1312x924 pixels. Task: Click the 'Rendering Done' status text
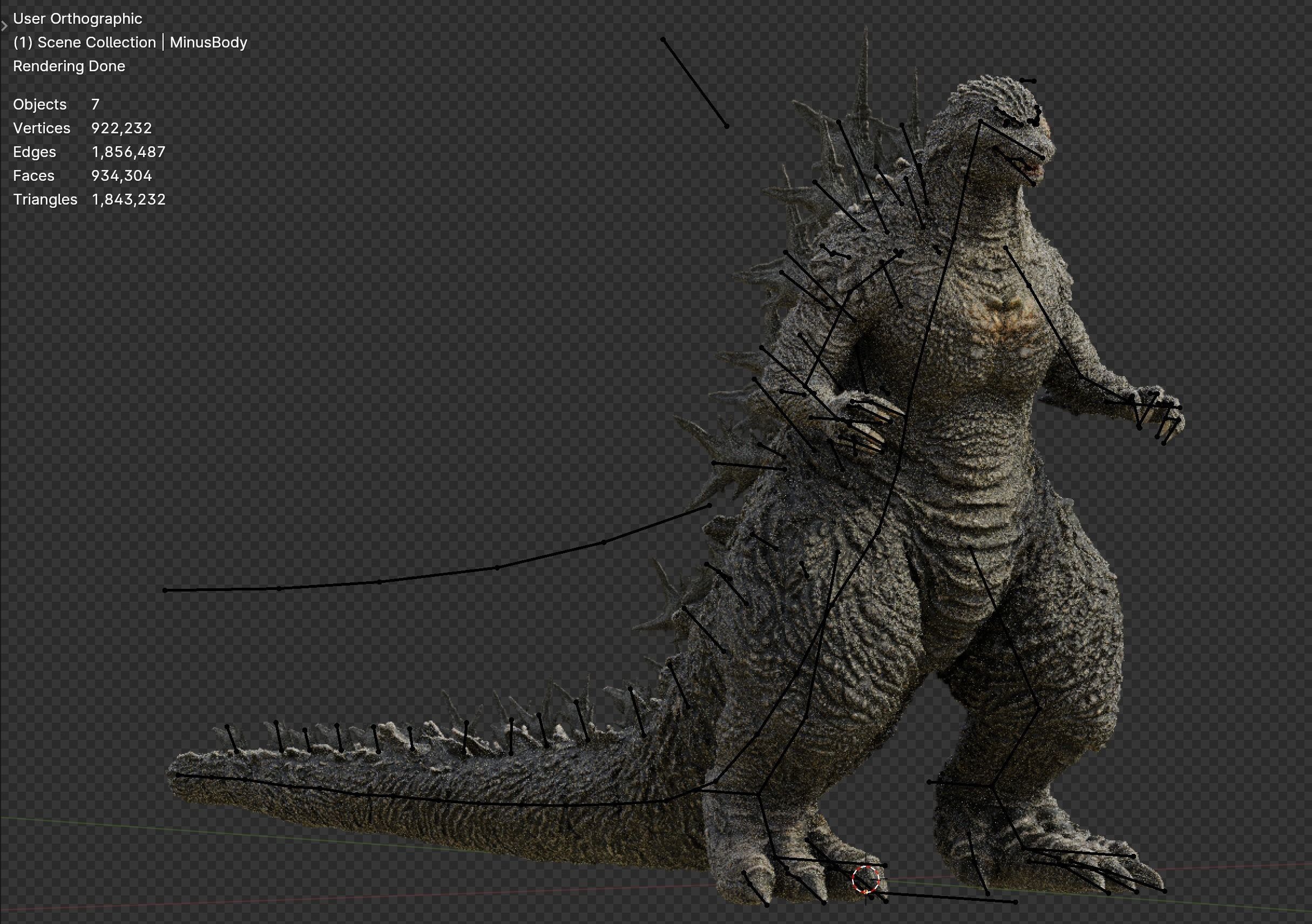point(69,66)
